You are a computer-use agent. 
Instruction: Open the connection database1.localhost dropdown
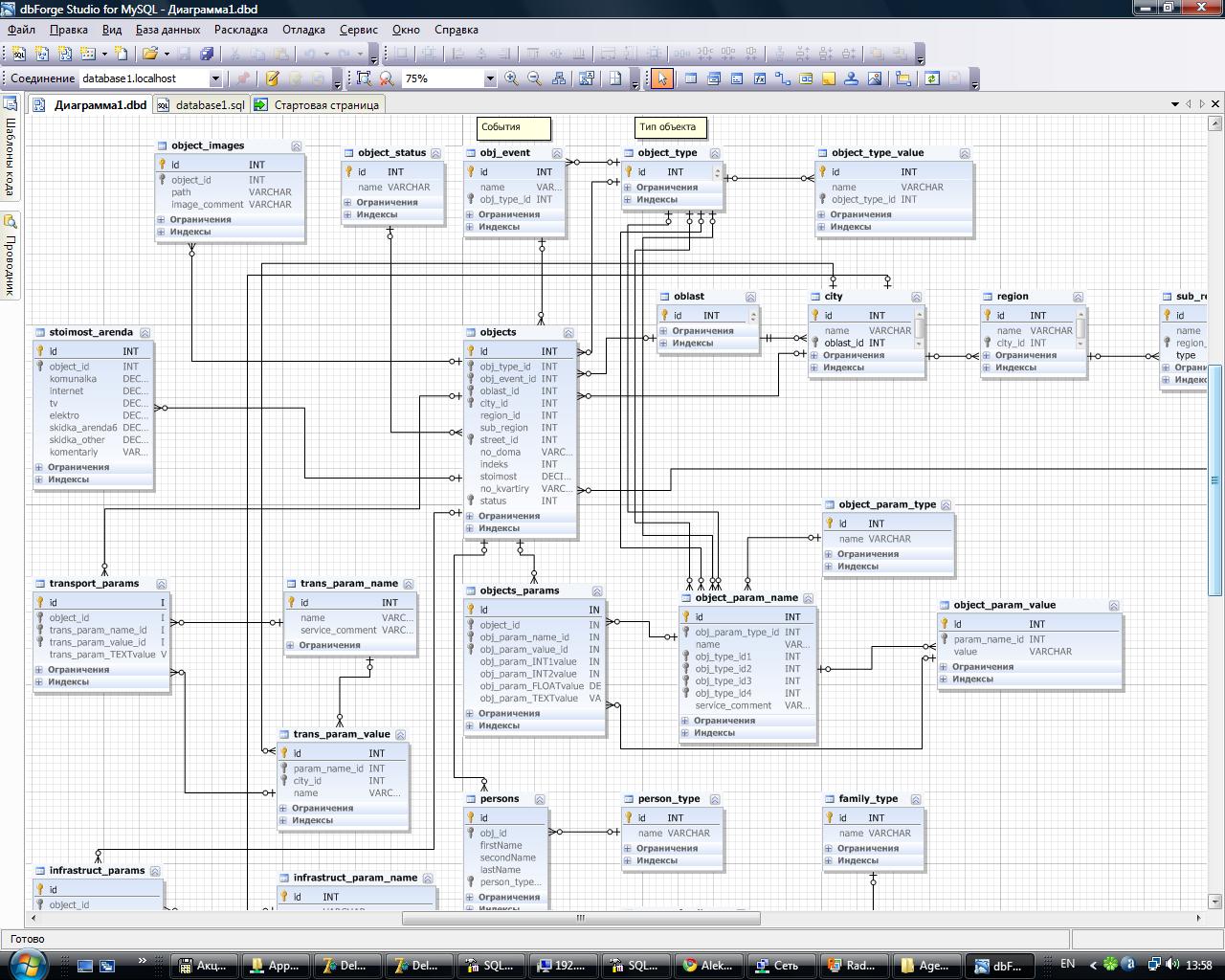215,78
